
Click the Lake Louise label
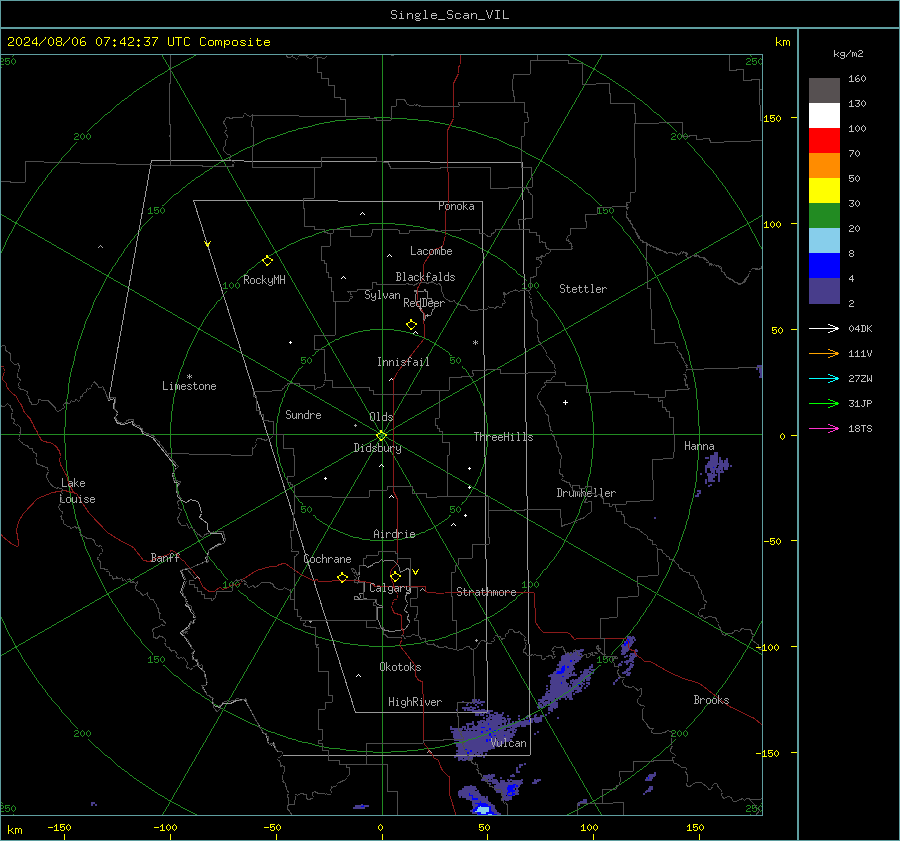click(77, 491)
